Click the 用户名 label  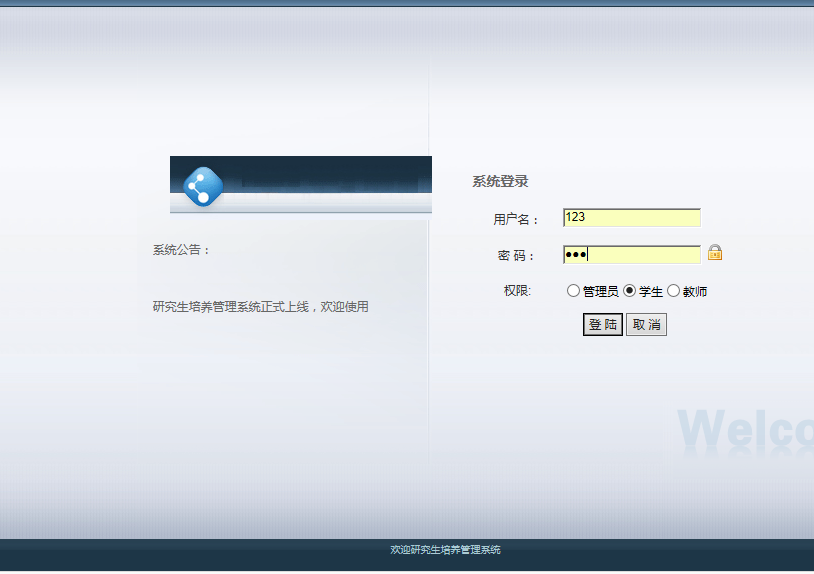coord(516,220)
